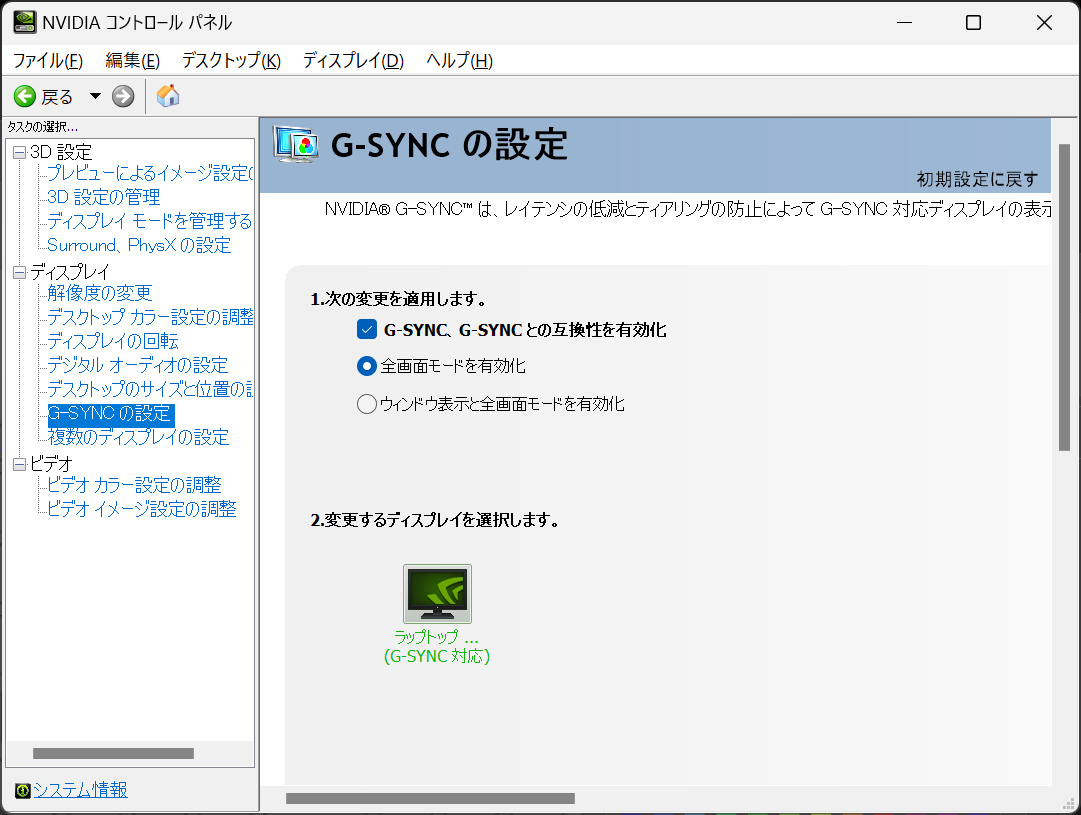Open the デスクトップ(K) menu
This screenshot has height=815, width=1081.
tap(231, 61)
